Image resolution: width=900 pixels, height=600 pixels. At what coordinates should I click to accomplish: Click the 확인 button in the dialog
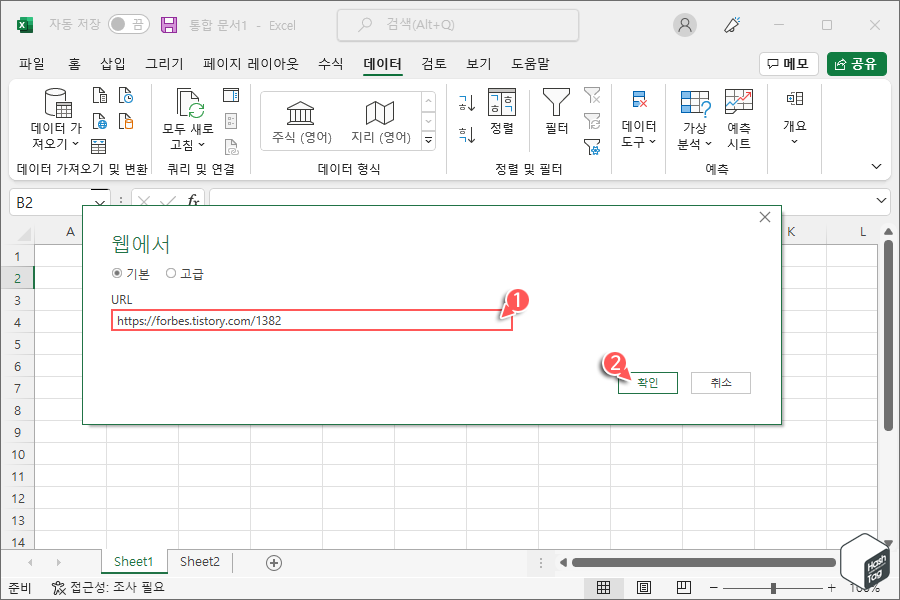coord(647,382)
